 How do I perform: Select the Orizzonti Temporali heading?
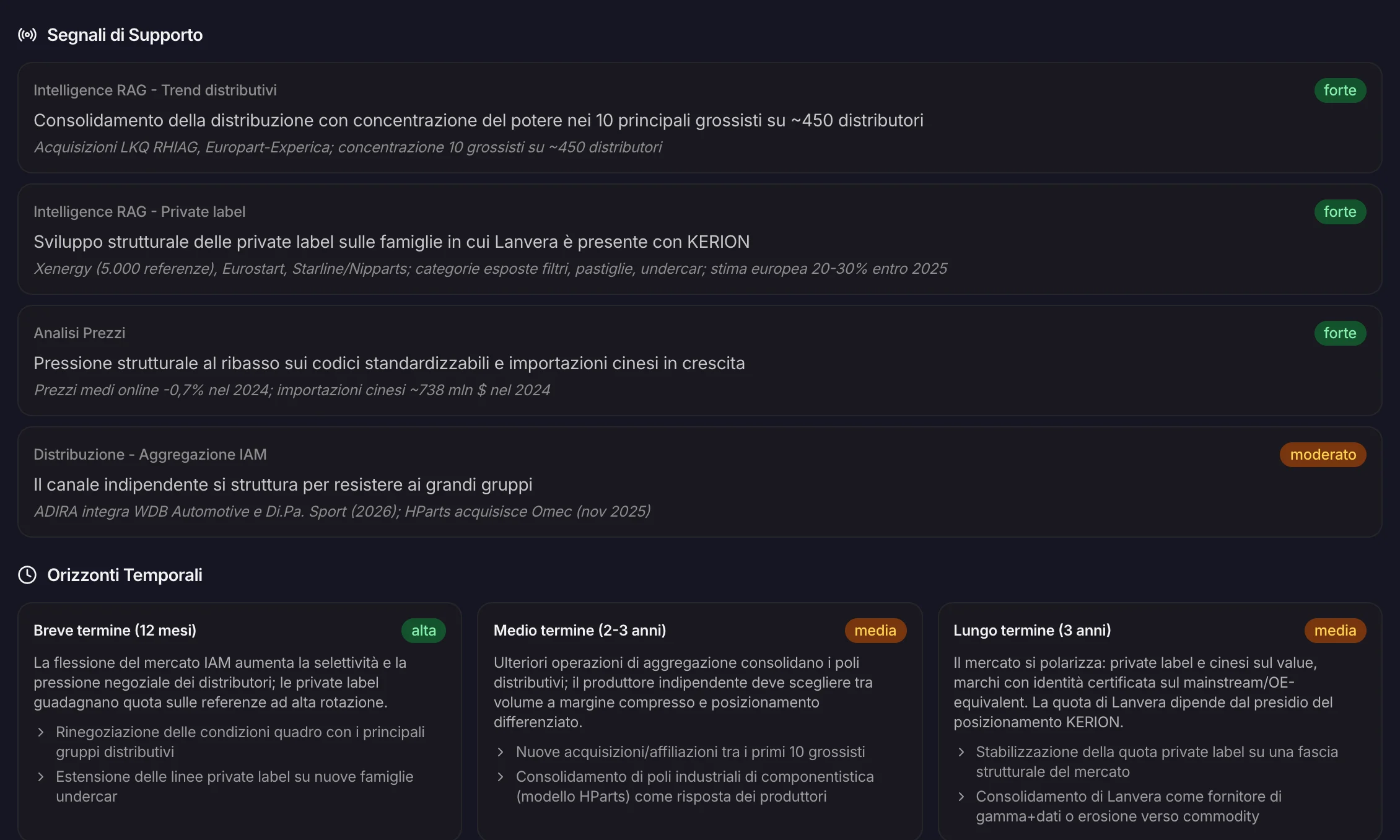[125, 575]
